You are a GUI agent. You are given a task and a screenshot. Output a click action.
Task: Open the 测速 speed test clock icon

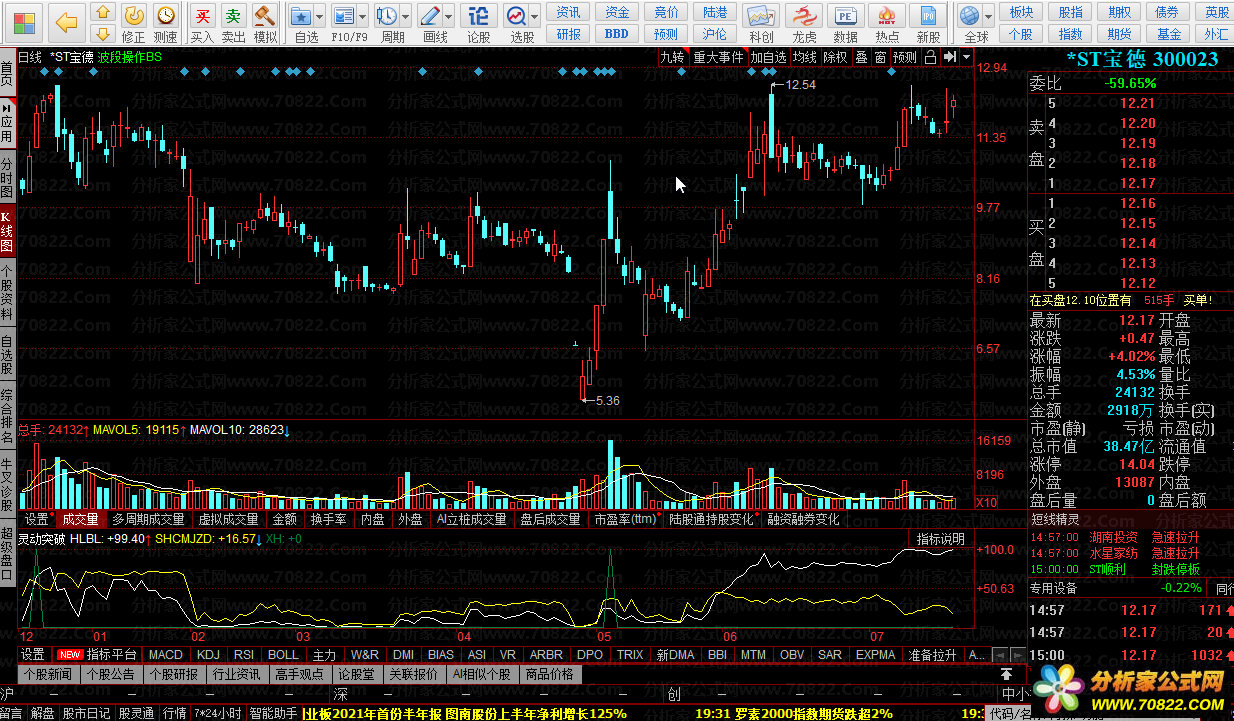pos(166,22)
